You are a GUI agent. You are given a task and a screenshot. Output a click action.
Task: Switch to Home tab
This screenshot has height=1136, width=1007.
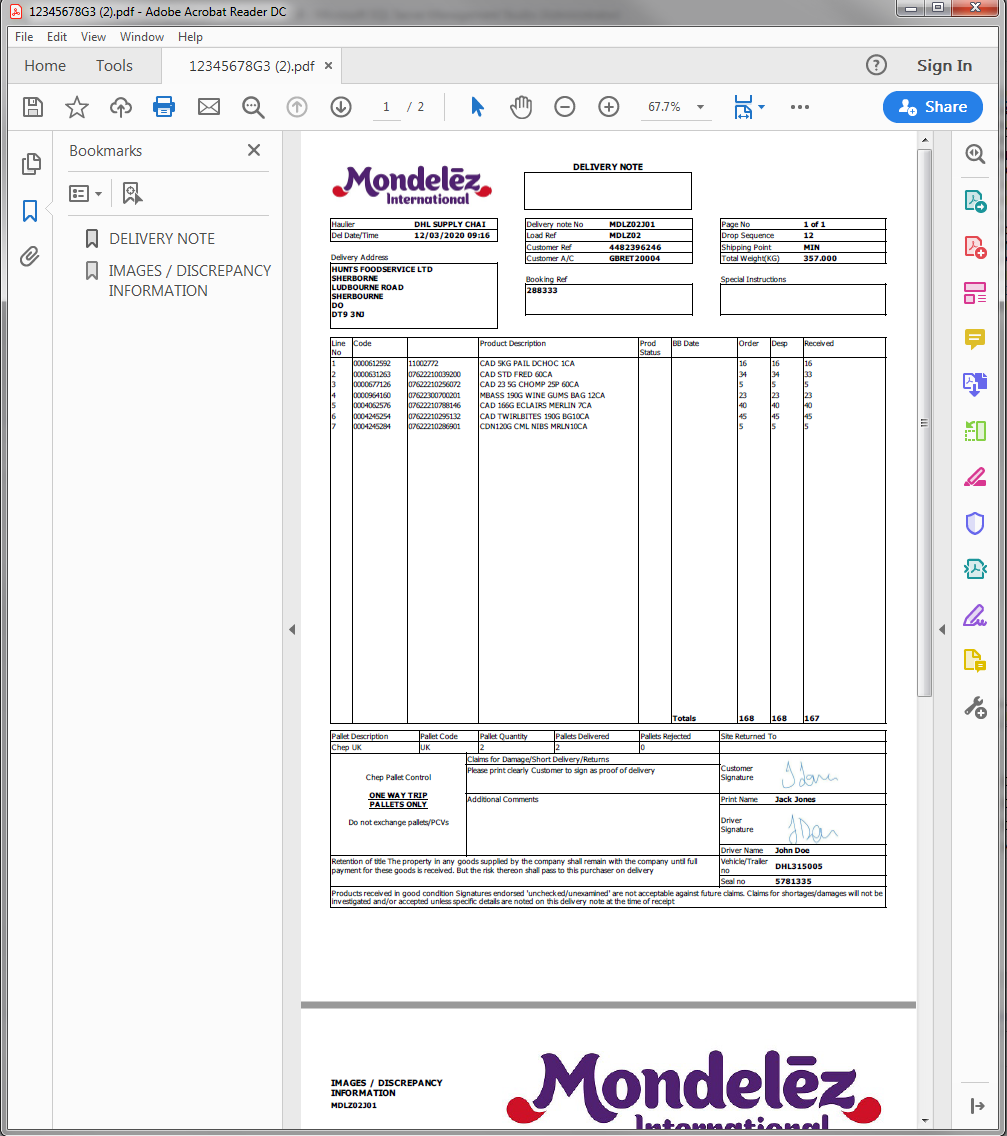(x=45, y=66)
